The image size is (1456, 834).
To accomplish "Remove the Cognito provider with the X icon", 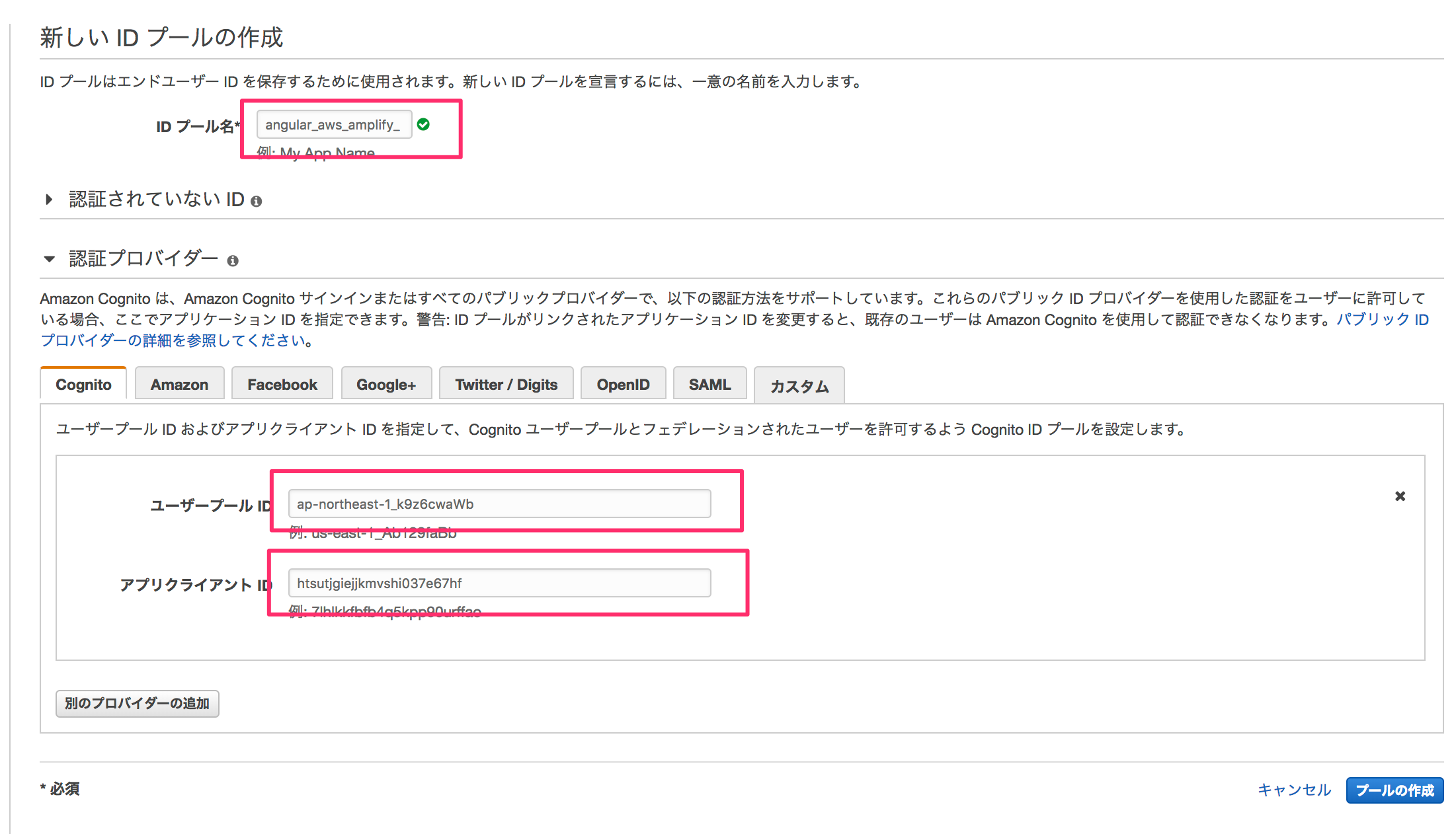I will 1400,496.
